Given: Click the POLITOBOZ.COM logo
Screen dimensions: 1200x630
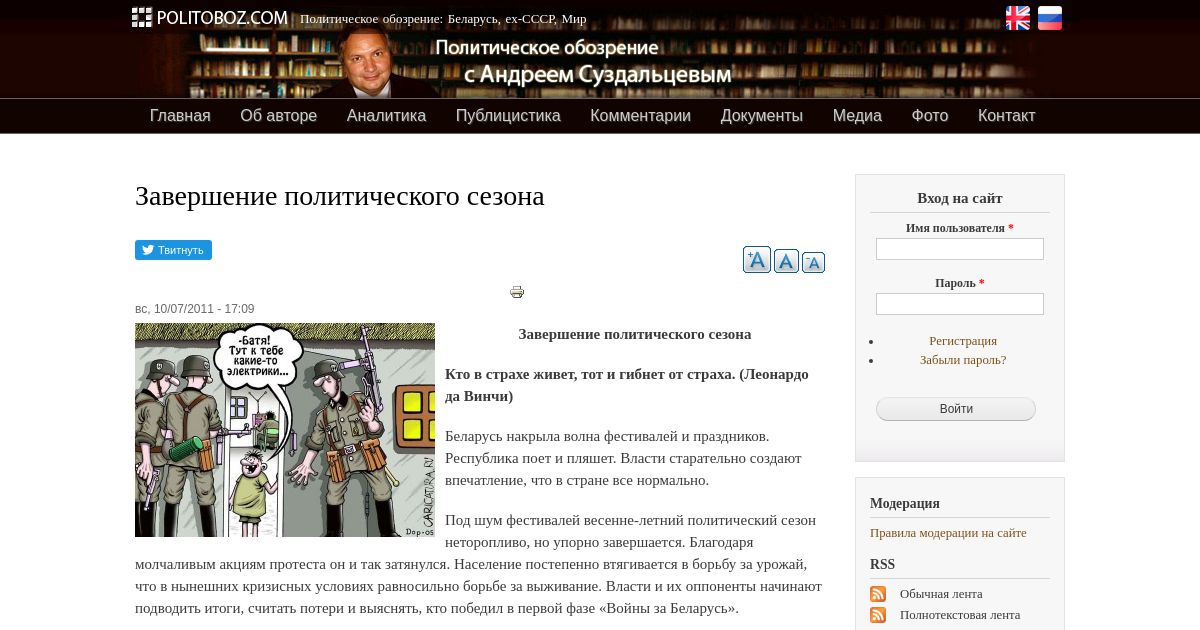Looking at the screenshot, I should point(210,17).
